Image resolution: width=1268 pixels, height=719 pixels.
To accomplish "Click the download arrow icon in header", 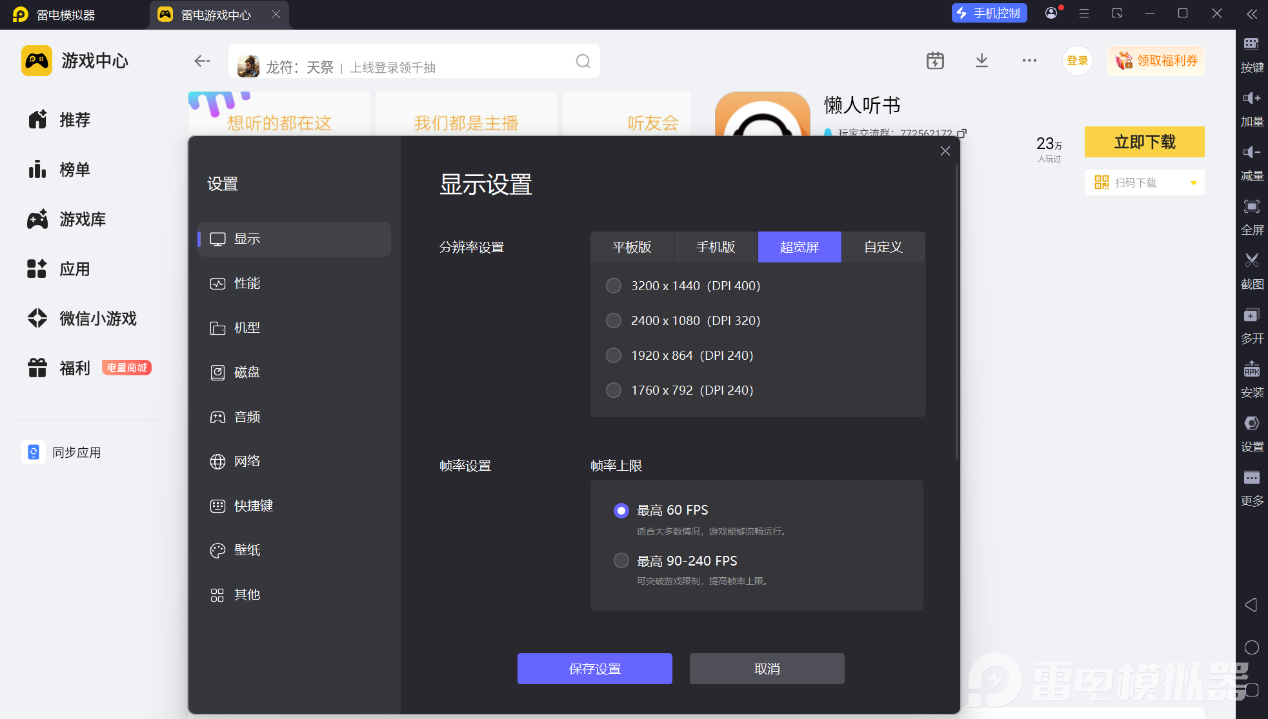I will pyautogui.click(x=982, y=61).
